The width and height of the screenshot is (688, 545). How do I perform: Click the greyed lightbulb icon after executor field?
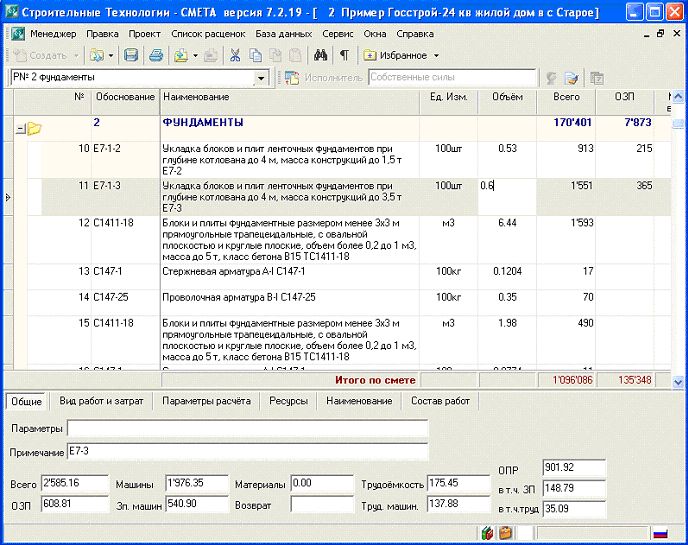click(x=552, y=78)
